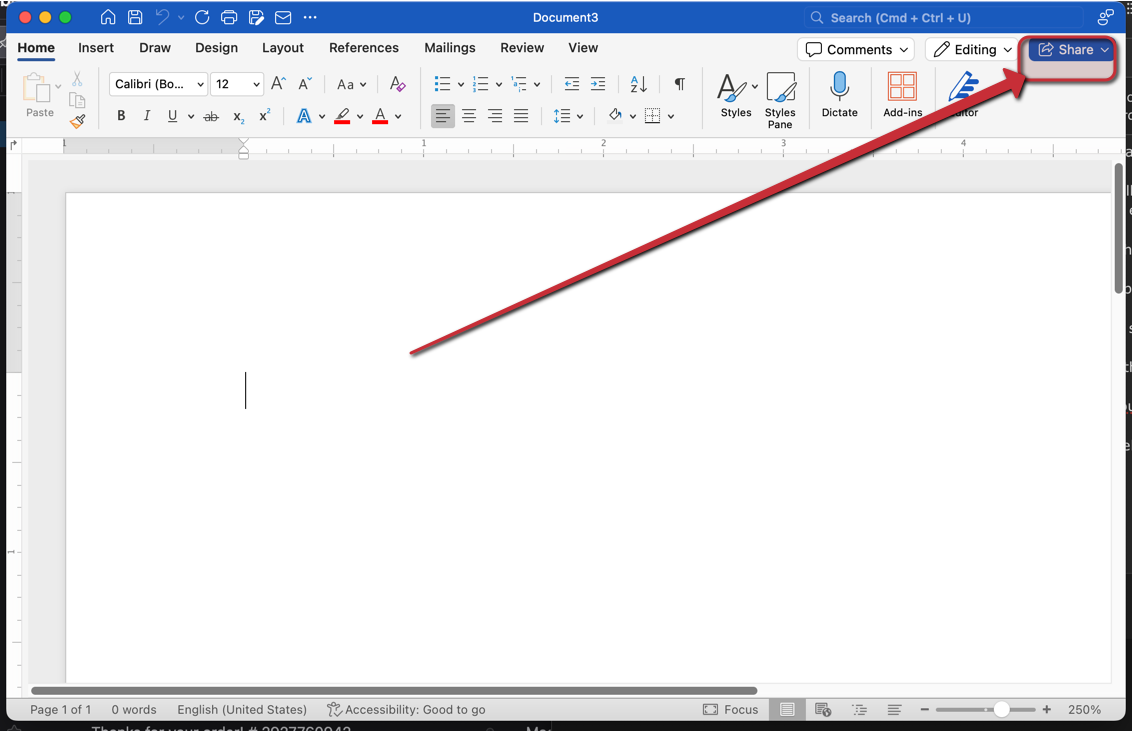Image resolution: width=1132 pixels, height=731 pixels.
Task: Start Dictate with the microphone
Action: click(840, 95)
